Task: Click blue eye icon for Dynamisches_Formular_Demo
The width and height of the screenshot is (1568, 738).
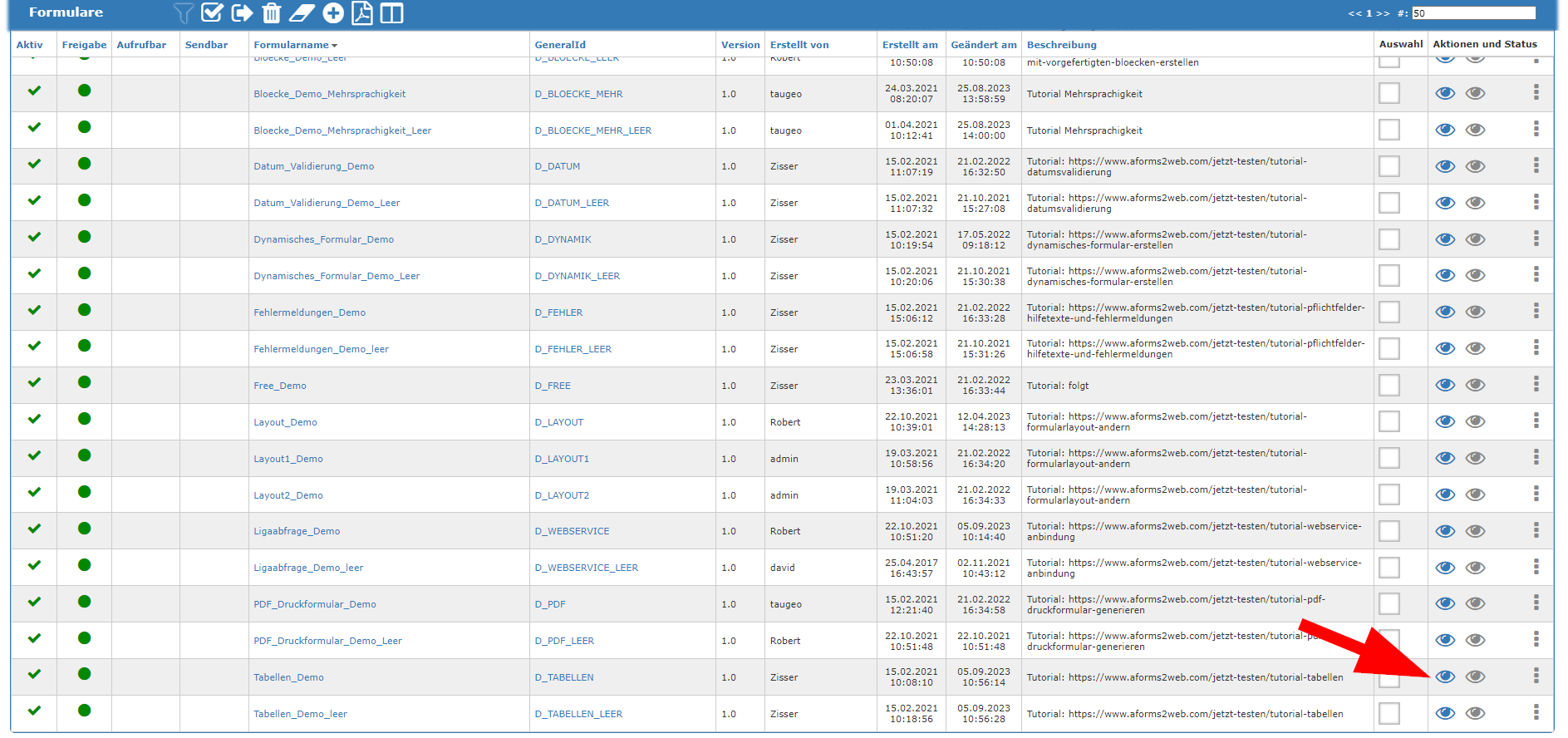Action: point(1446,239)
